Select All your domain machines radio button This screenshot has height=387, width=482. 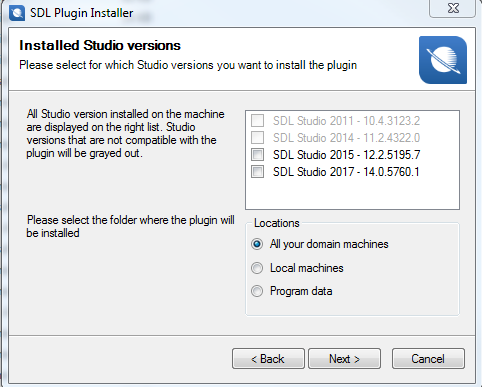point(257,244)
